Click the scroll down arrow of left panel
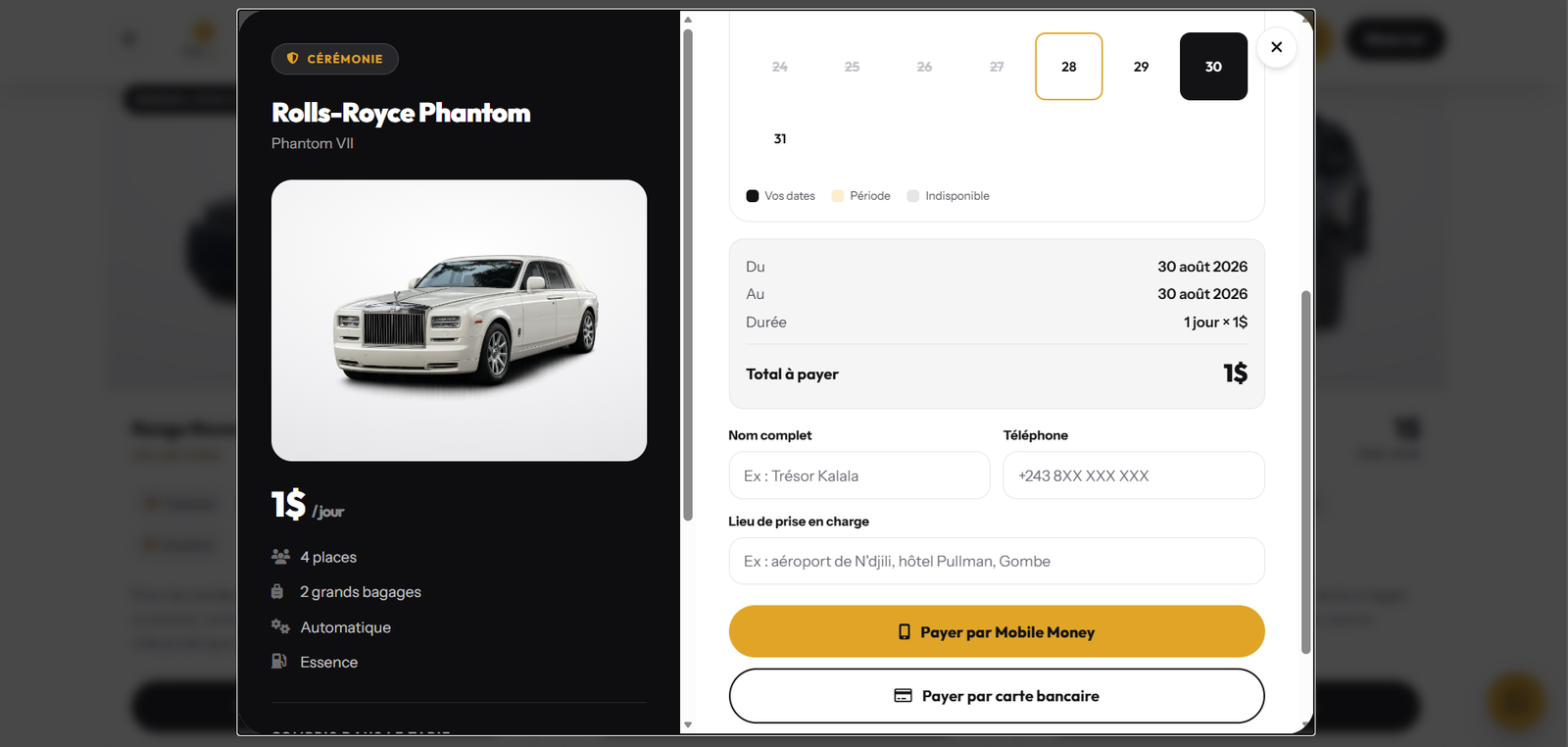The image size is (1568, 747). (688, 725)
